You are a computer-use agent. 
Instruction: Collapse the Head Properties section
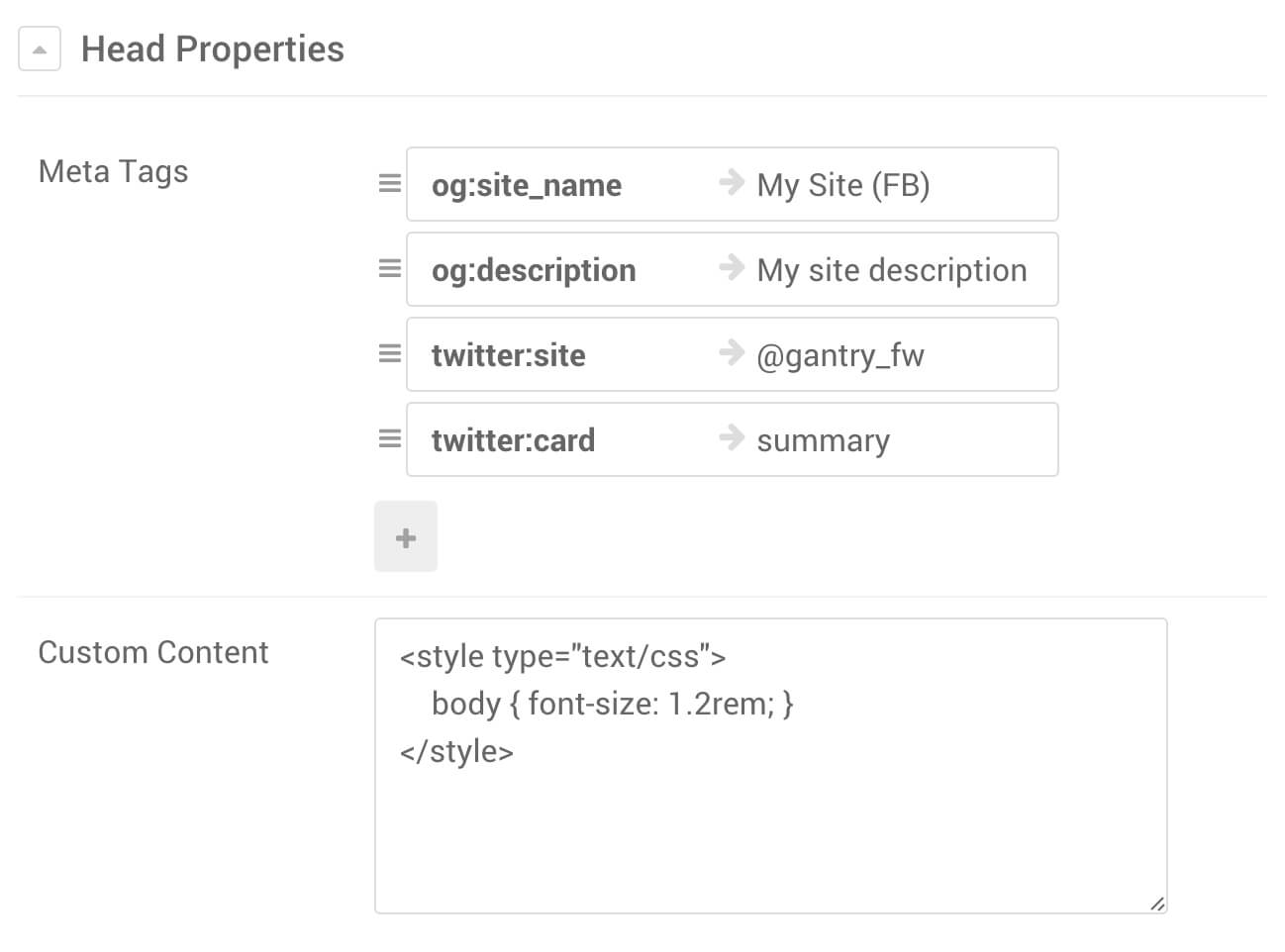40,49
